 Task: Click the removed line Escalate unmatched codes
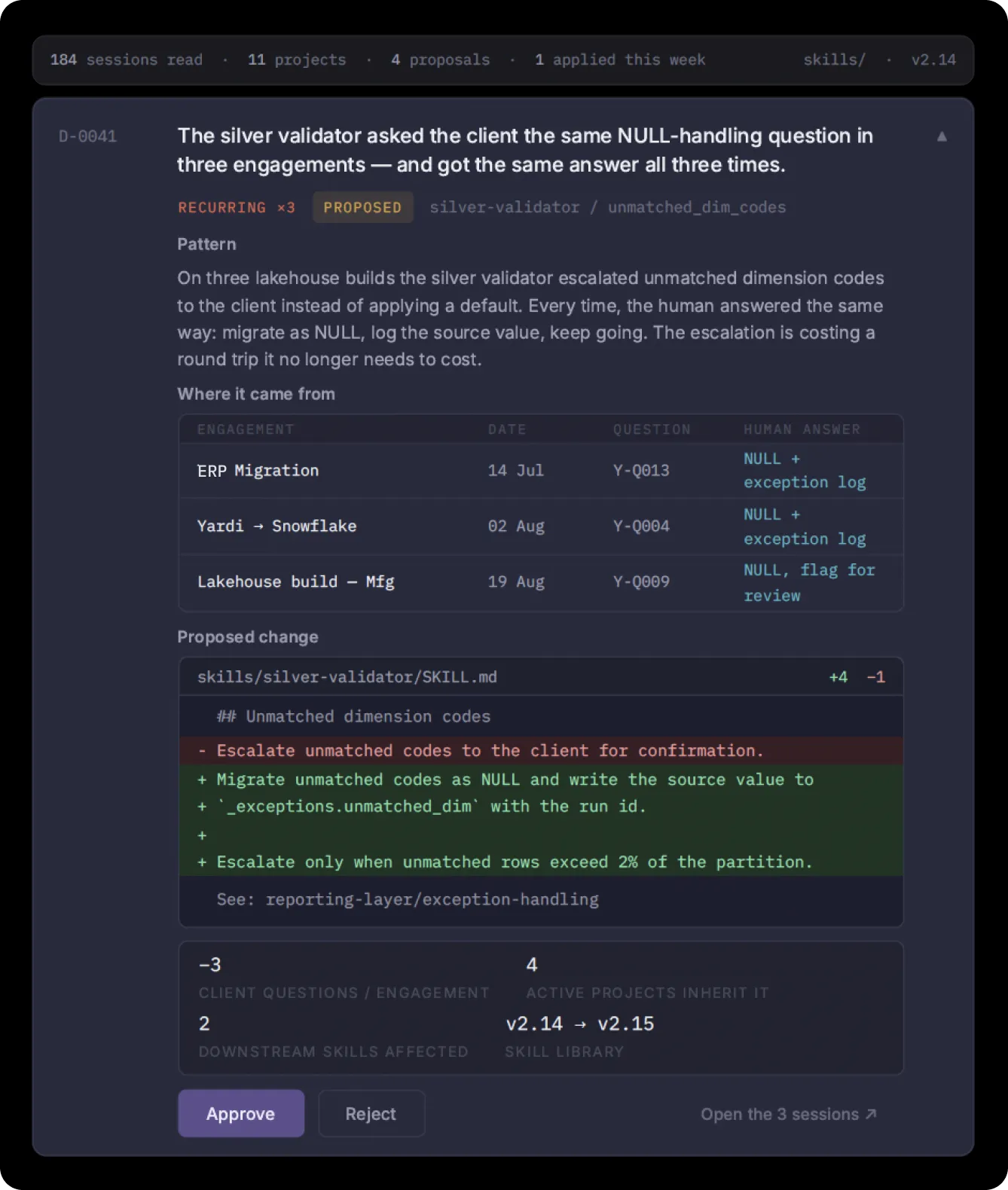541,751
